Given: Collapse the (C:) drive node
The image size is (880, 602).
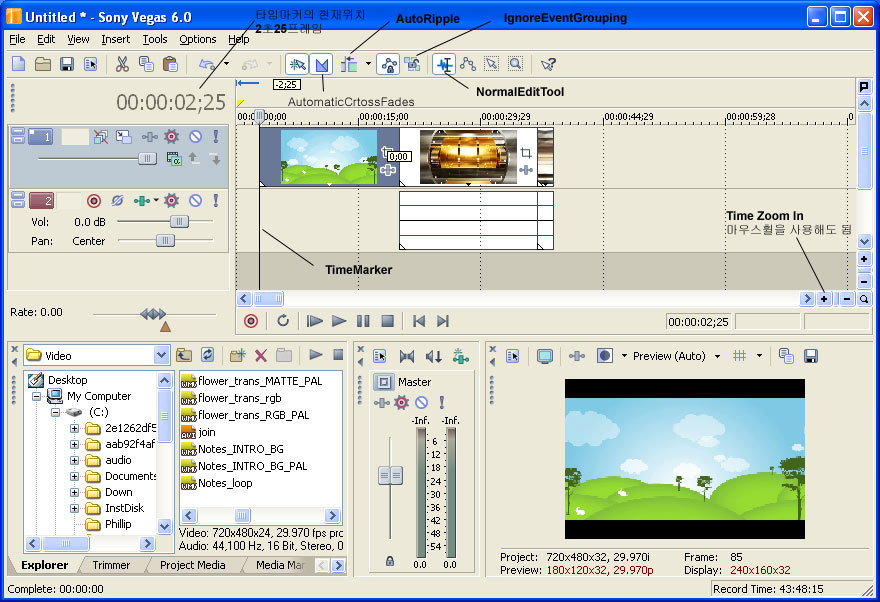Looking at the screenshot, I should point(55,412).
